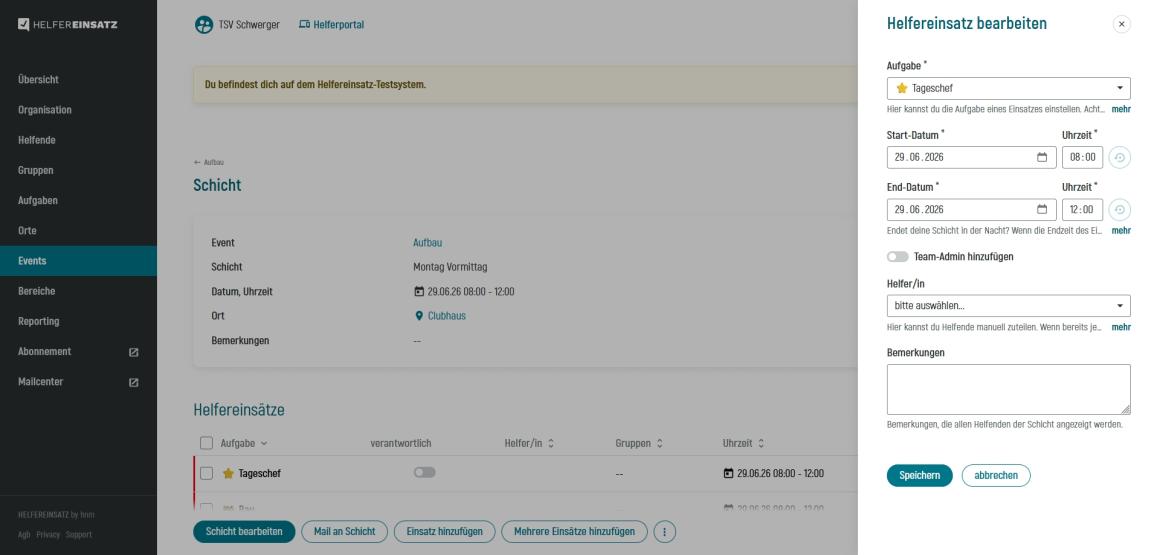This screenshot has width=1160, height=555.
Task: Click the three-dot more actions button
Action: pos(665,532)
